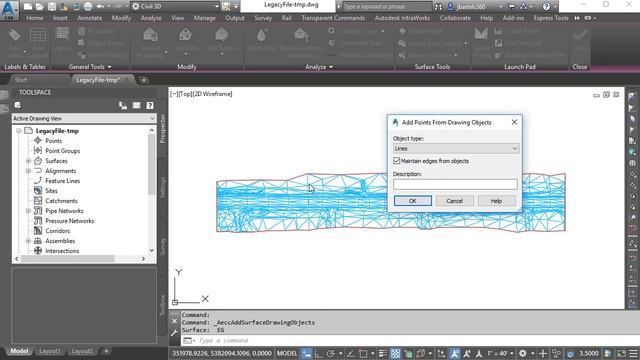
Task: Select Corridors in the tree
Action: (58, 231)
